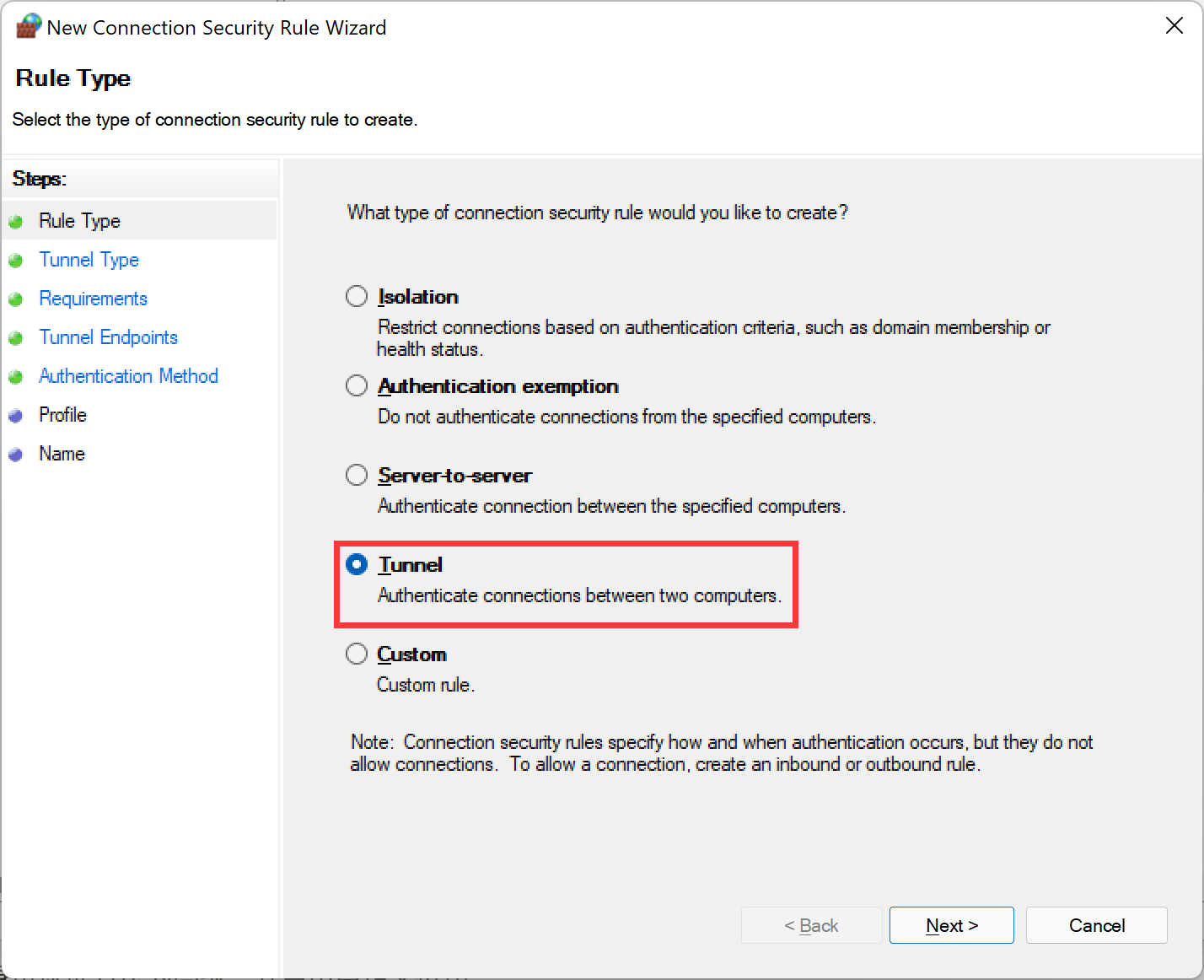Image resolution: width=1204 pixels, height=980 pixels.
Task: Click the green bullet beside Tunnel Endpoints
Action: 15,338
